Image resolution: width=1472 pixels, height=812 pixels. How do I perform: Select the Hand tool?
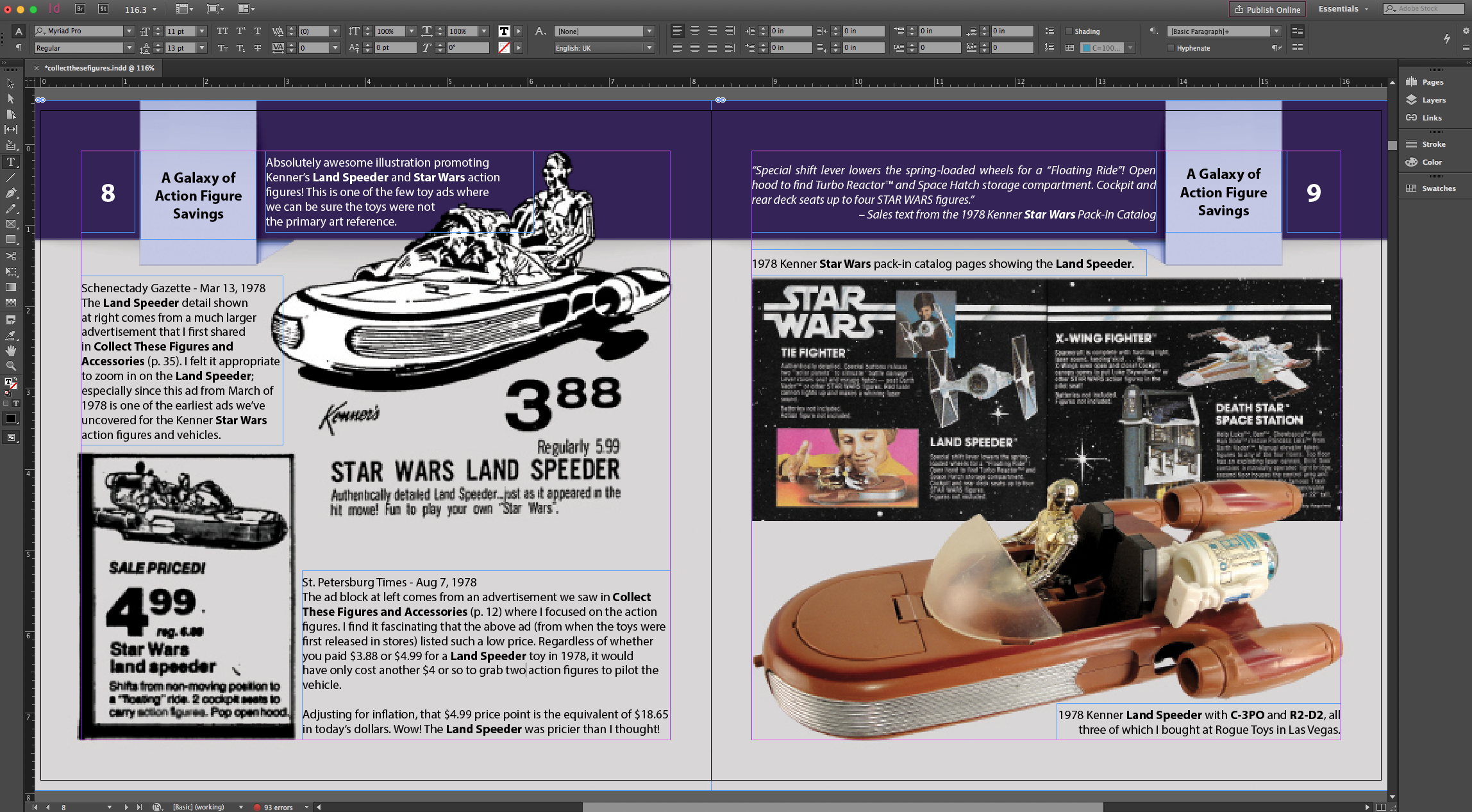[11, 351]
